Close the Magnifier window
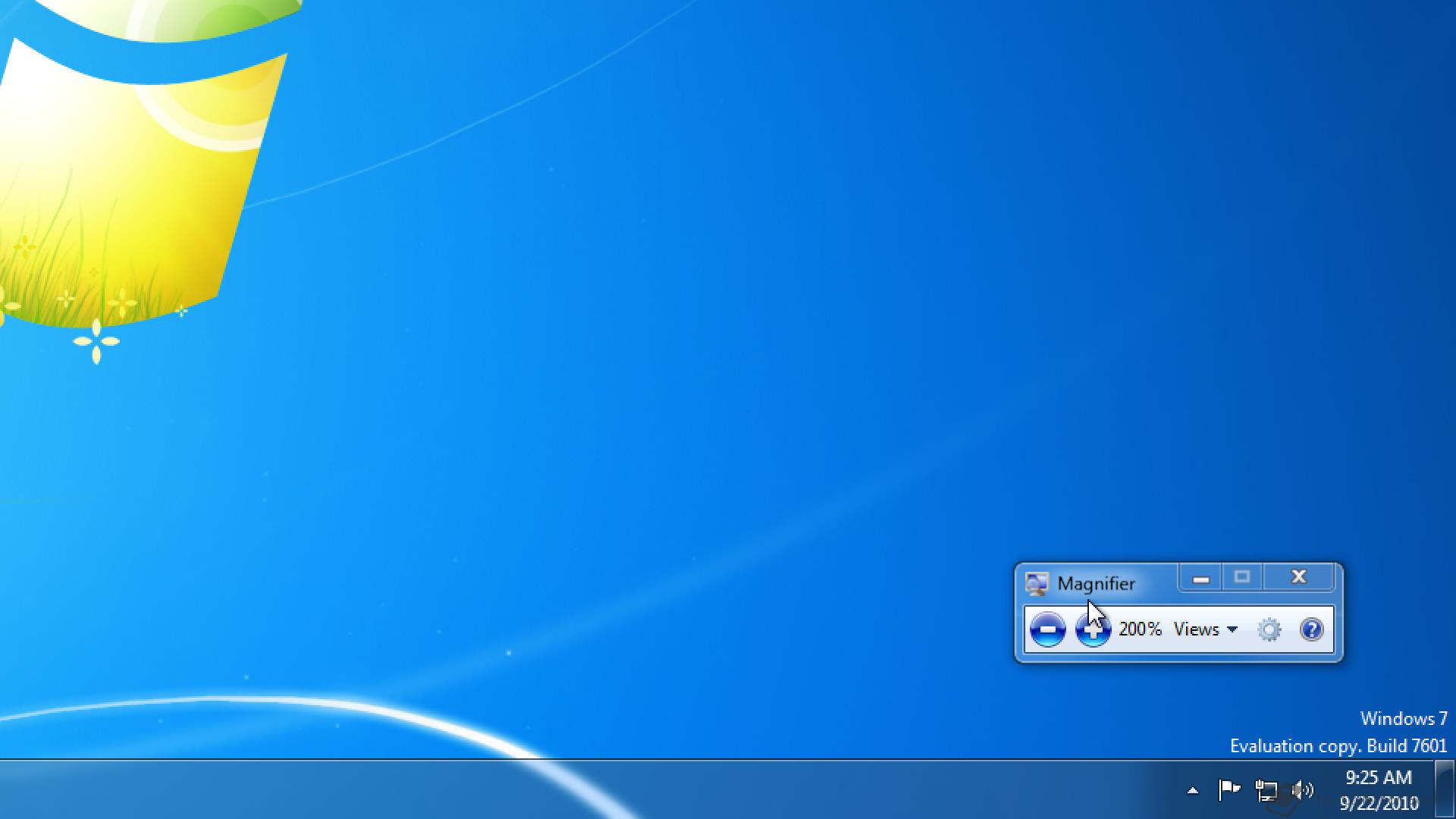Screen dimensions: 1456x819 (1298, 578)
